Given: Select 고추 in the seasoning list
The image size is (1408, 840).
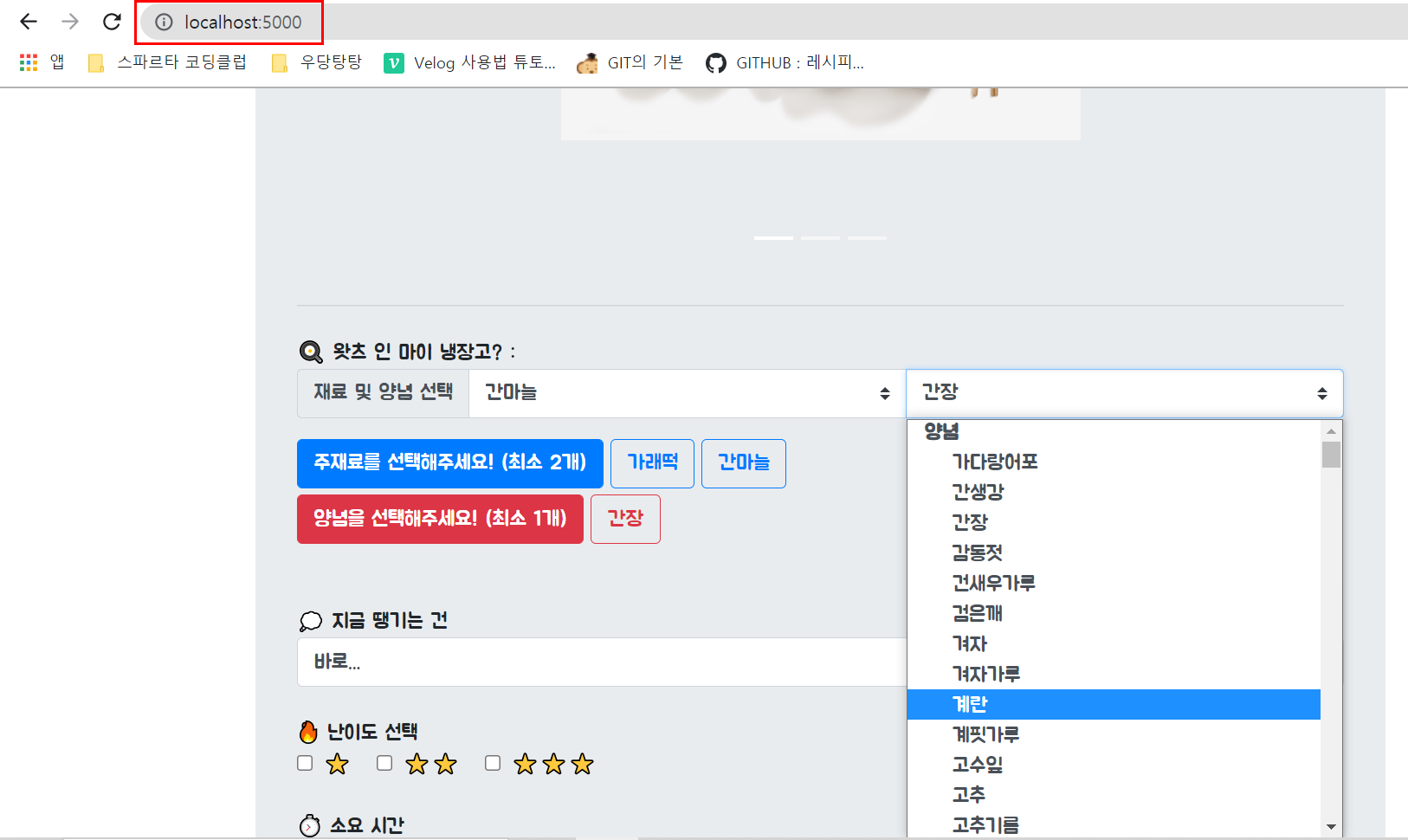Looking at the screenshot, I should point(1114,795).
